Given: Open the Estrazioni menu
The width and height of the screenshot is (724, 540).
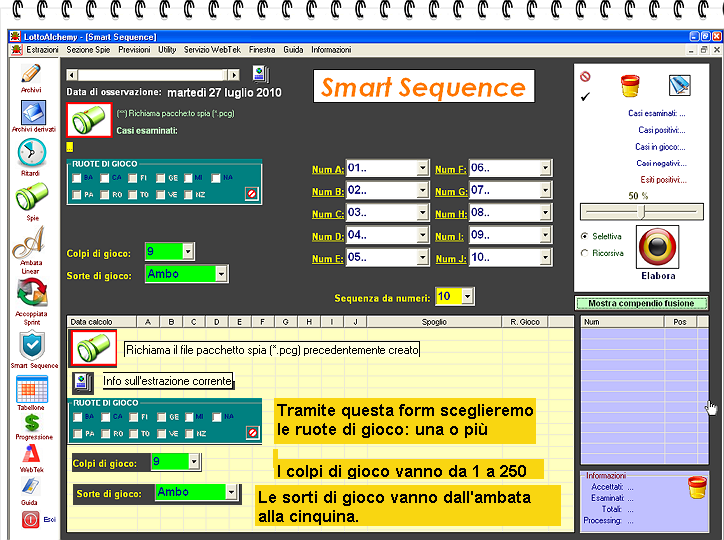Looking at the screenshot, I should [42, 49].
